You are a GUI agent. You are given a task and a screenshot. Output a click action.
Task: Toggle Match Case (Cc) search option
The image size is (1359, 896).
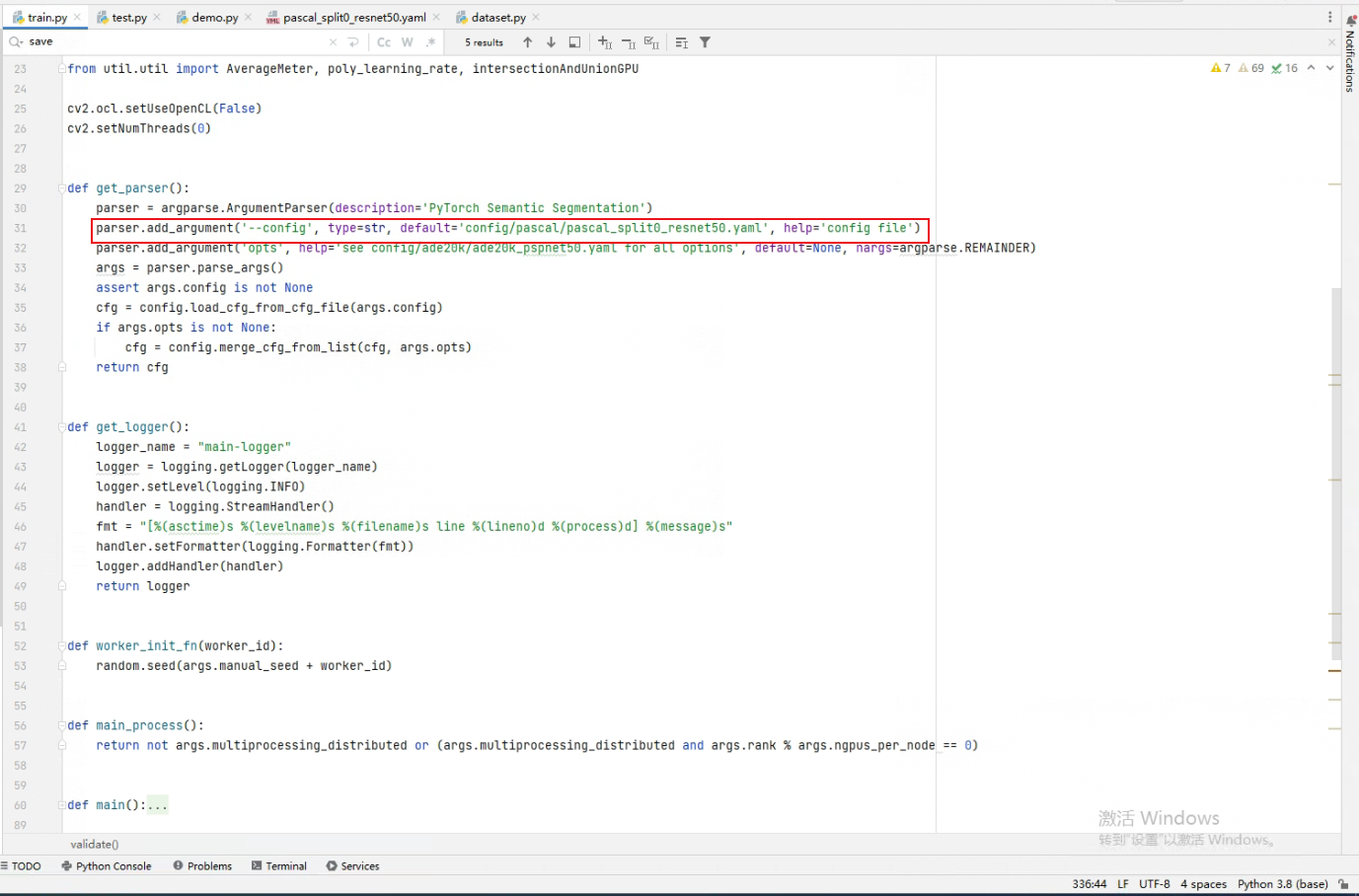coord(384,42)
